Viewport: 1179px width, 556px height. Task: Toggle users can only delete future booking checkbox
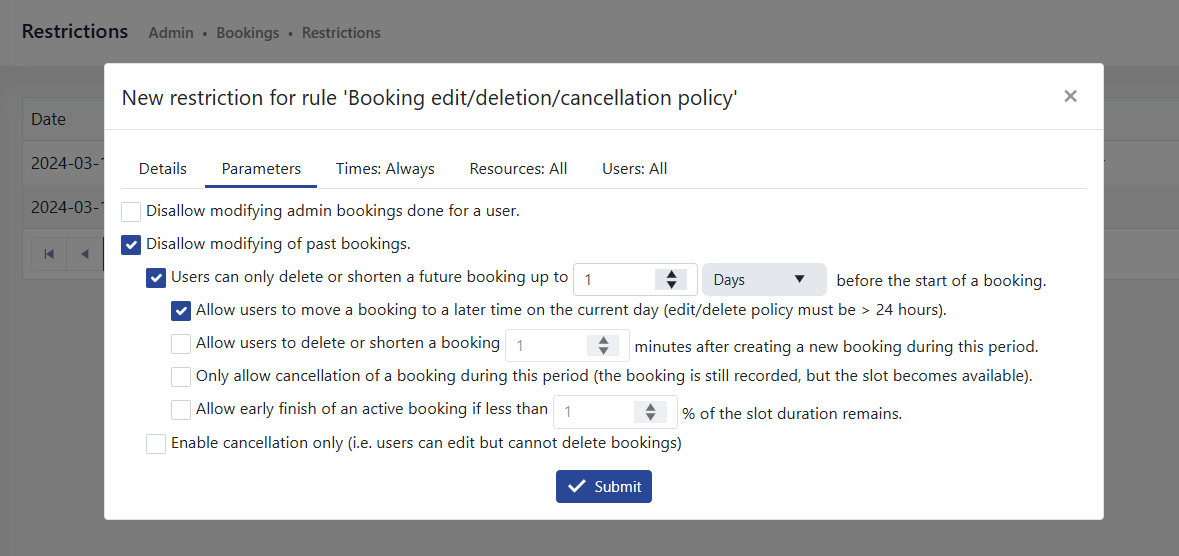point(156,278)
